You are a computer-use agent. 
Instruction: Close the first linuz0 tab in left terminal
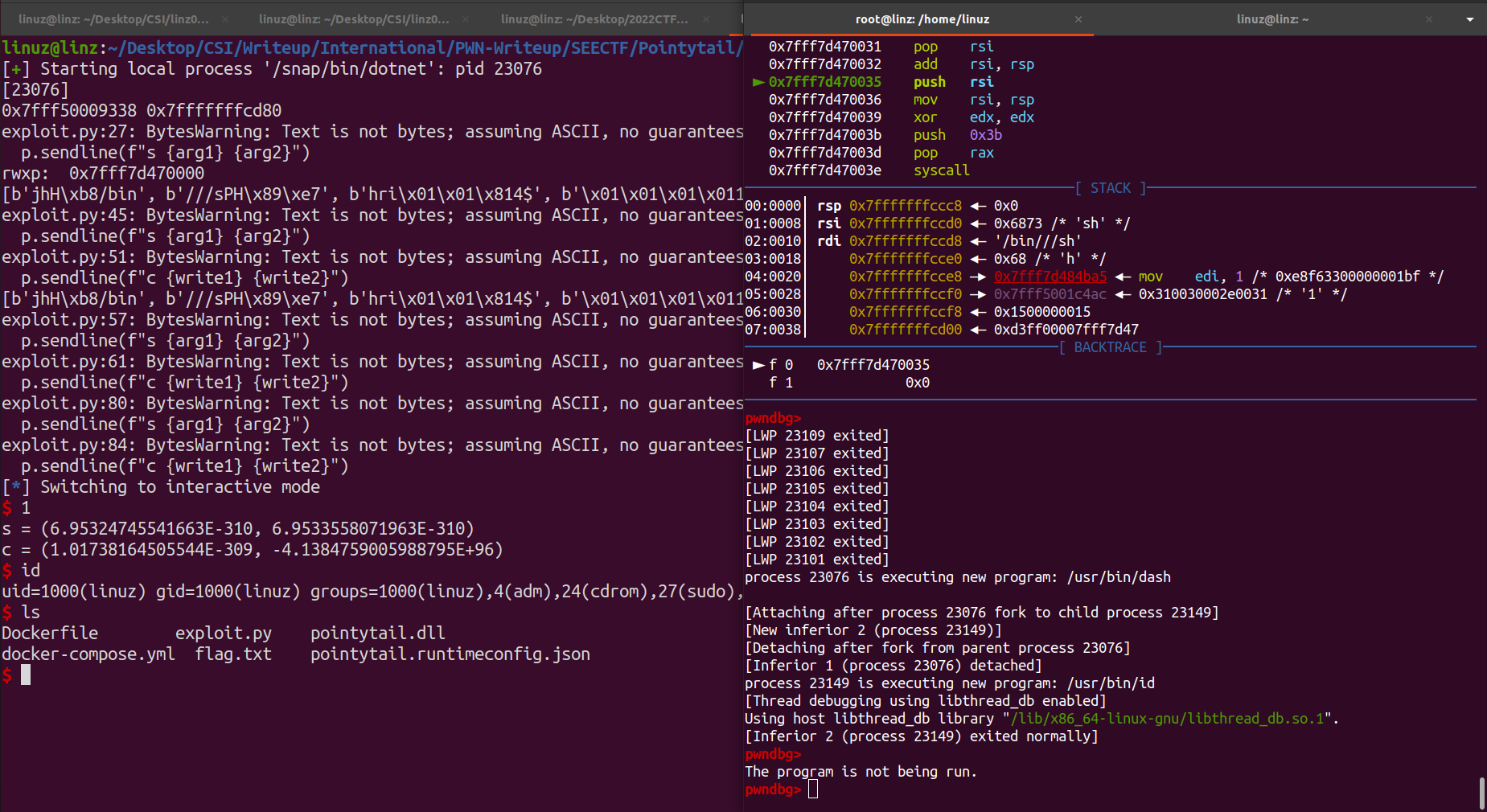tap(225, 19)
